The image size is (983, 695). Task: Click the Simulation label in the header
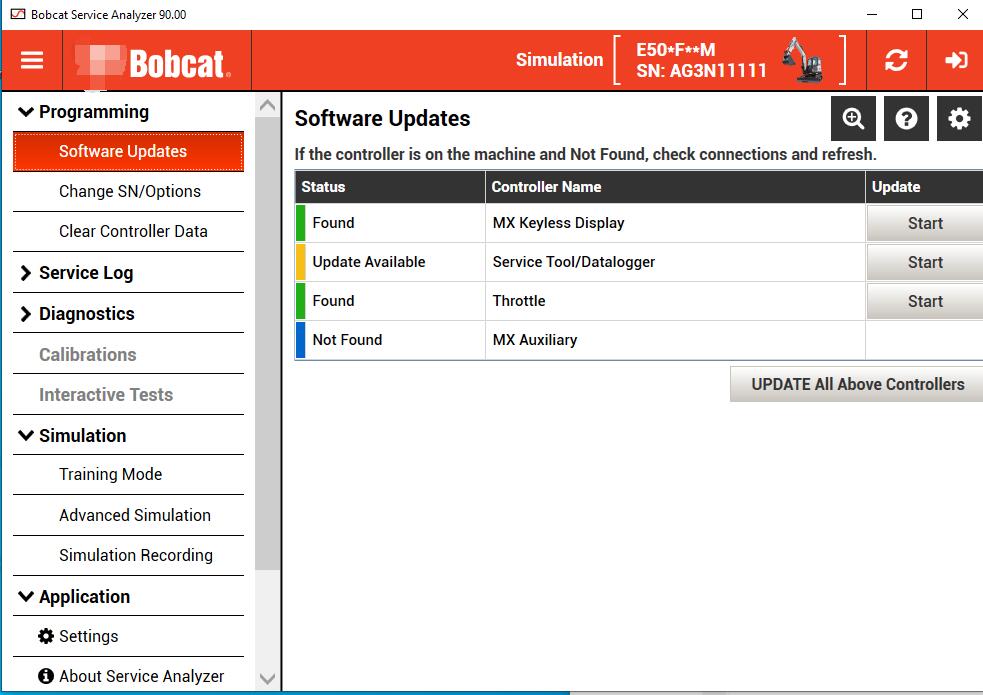click(559, 60)
